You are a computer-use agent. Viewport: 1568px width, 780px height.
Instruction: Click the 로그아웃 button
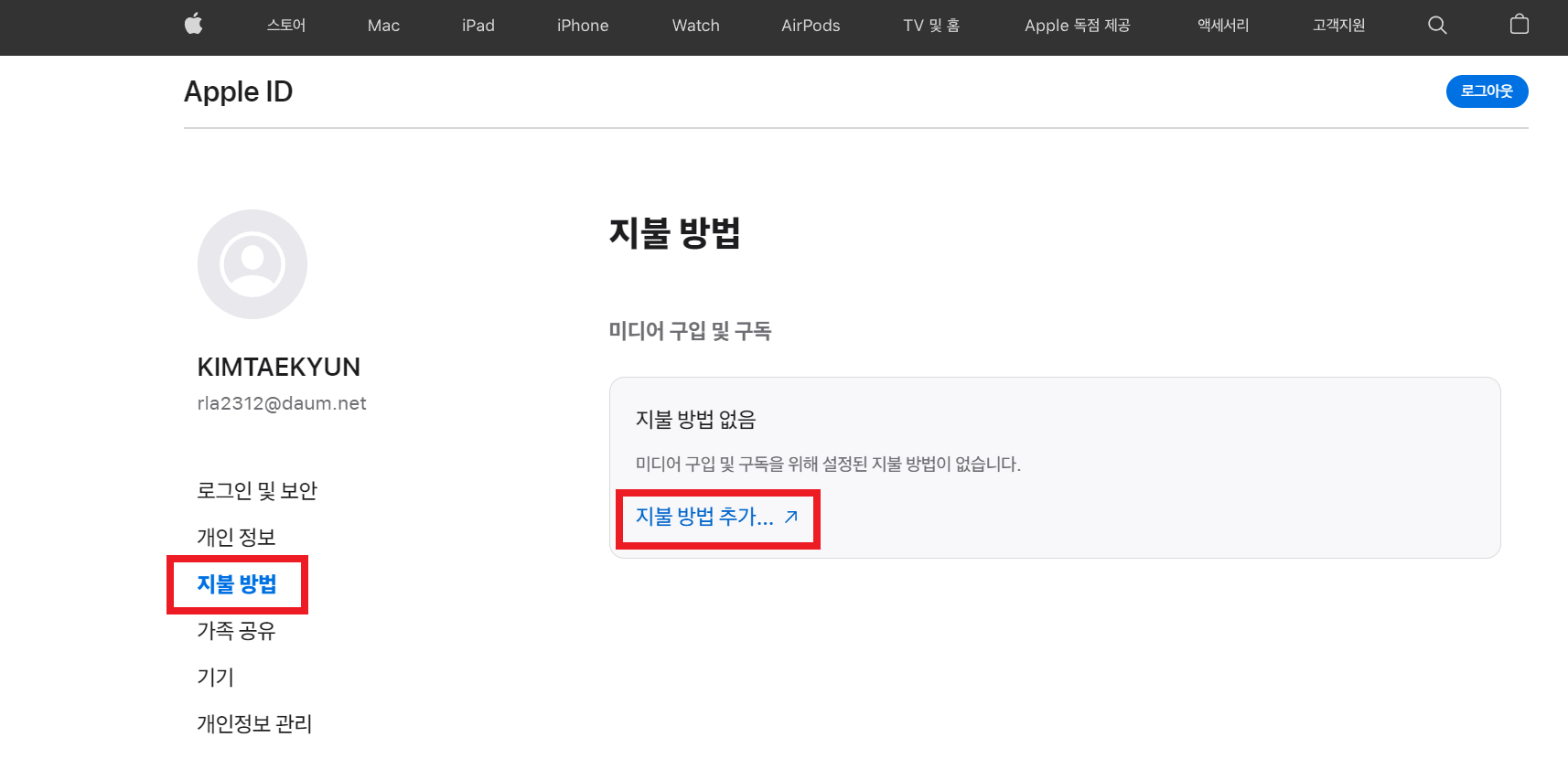(1487, 91)
